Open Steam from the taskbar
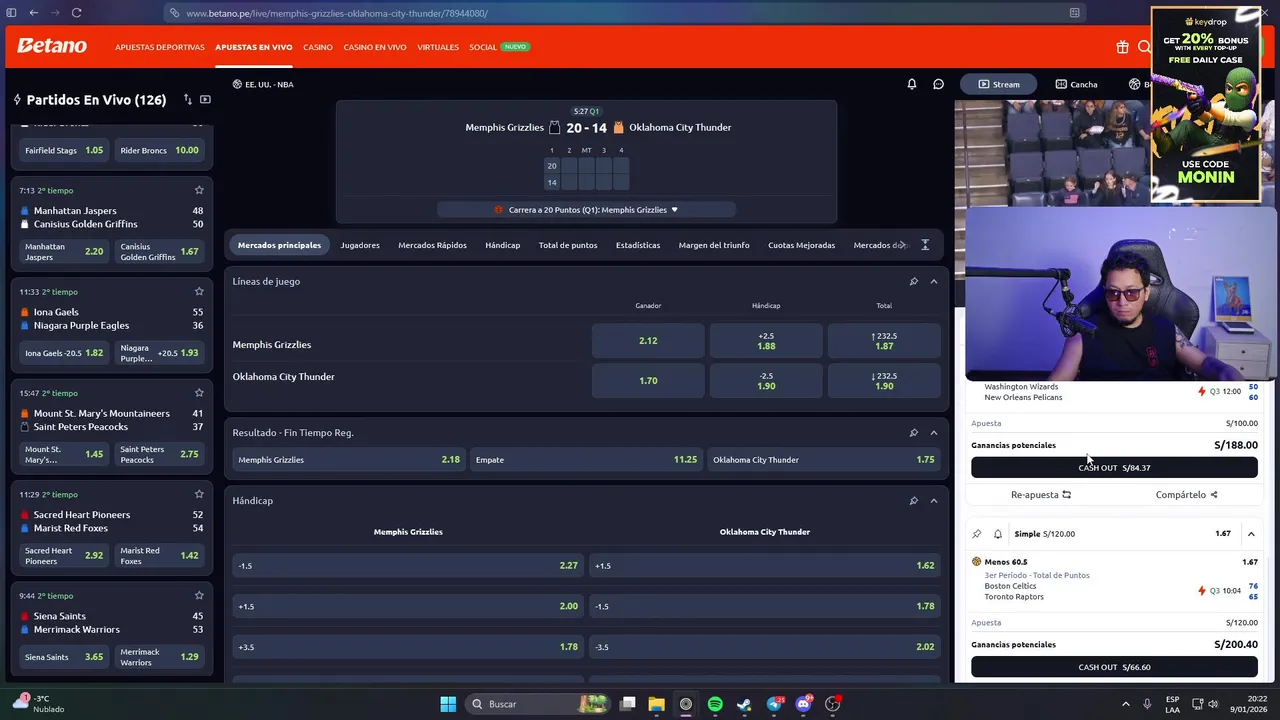 [744, 704]
